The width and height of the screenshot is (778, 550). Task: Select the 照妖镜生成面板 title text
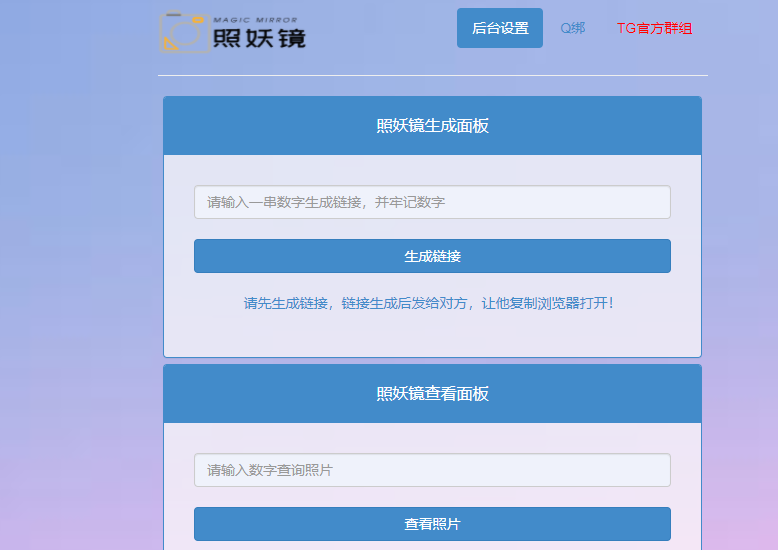click(x=432, y=126)
